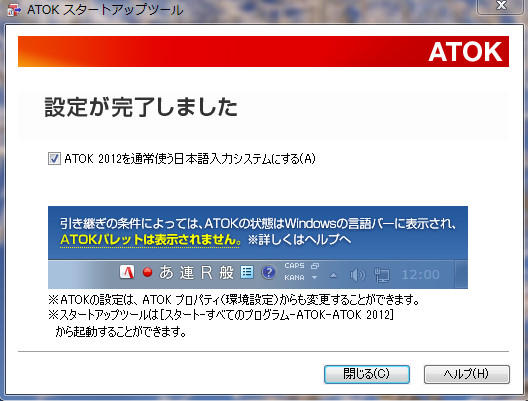Click the KANA indicator in language bar
This screenshot has height=401, width=528.
294,278
